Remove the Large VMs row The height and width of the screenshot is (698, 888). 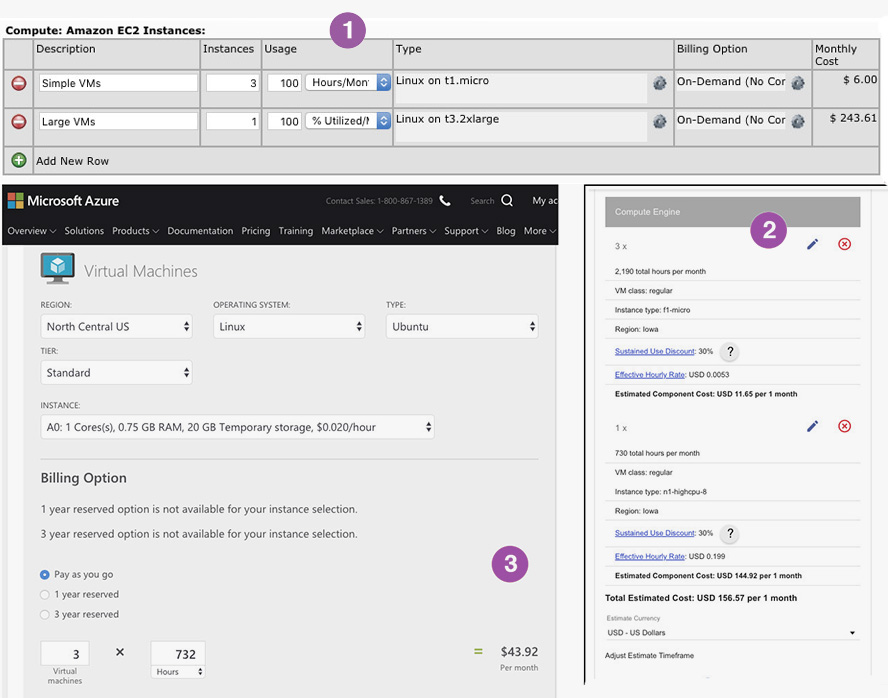tap(19, 122)
